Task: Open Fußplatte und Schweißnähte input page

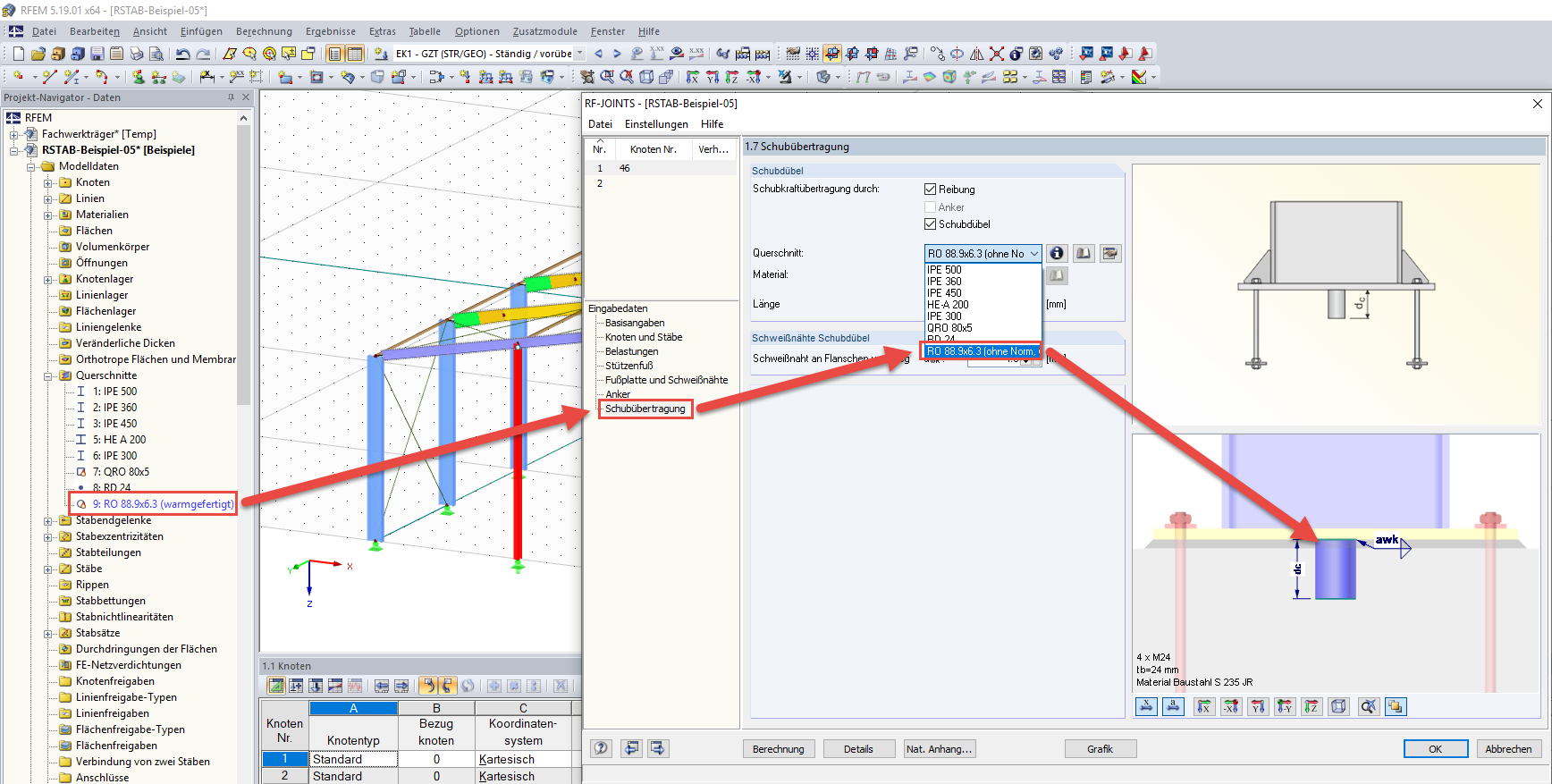Action: tap(666, 380)
